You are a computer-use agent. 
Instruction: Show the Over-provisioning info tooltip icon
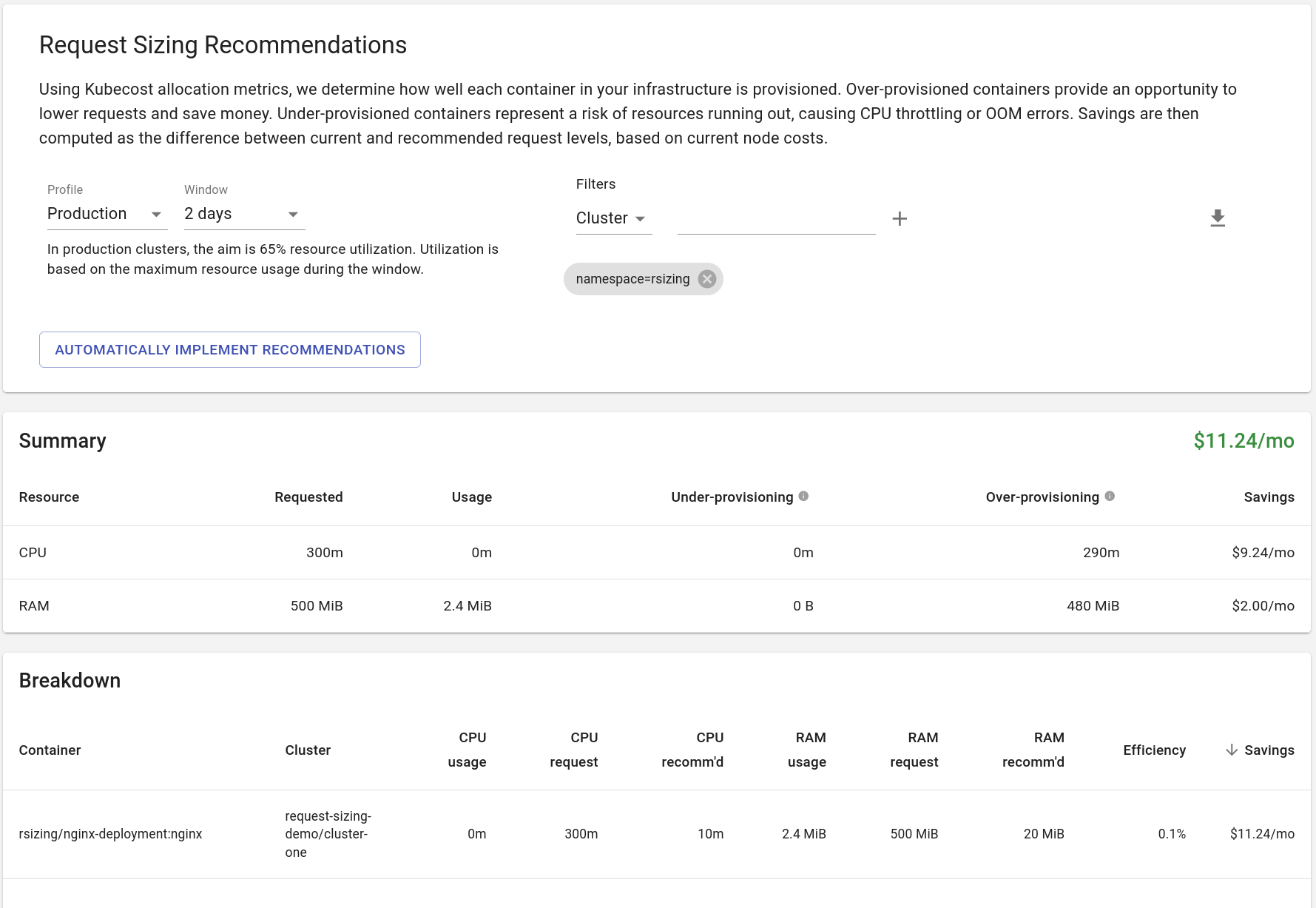(1110, 497)
